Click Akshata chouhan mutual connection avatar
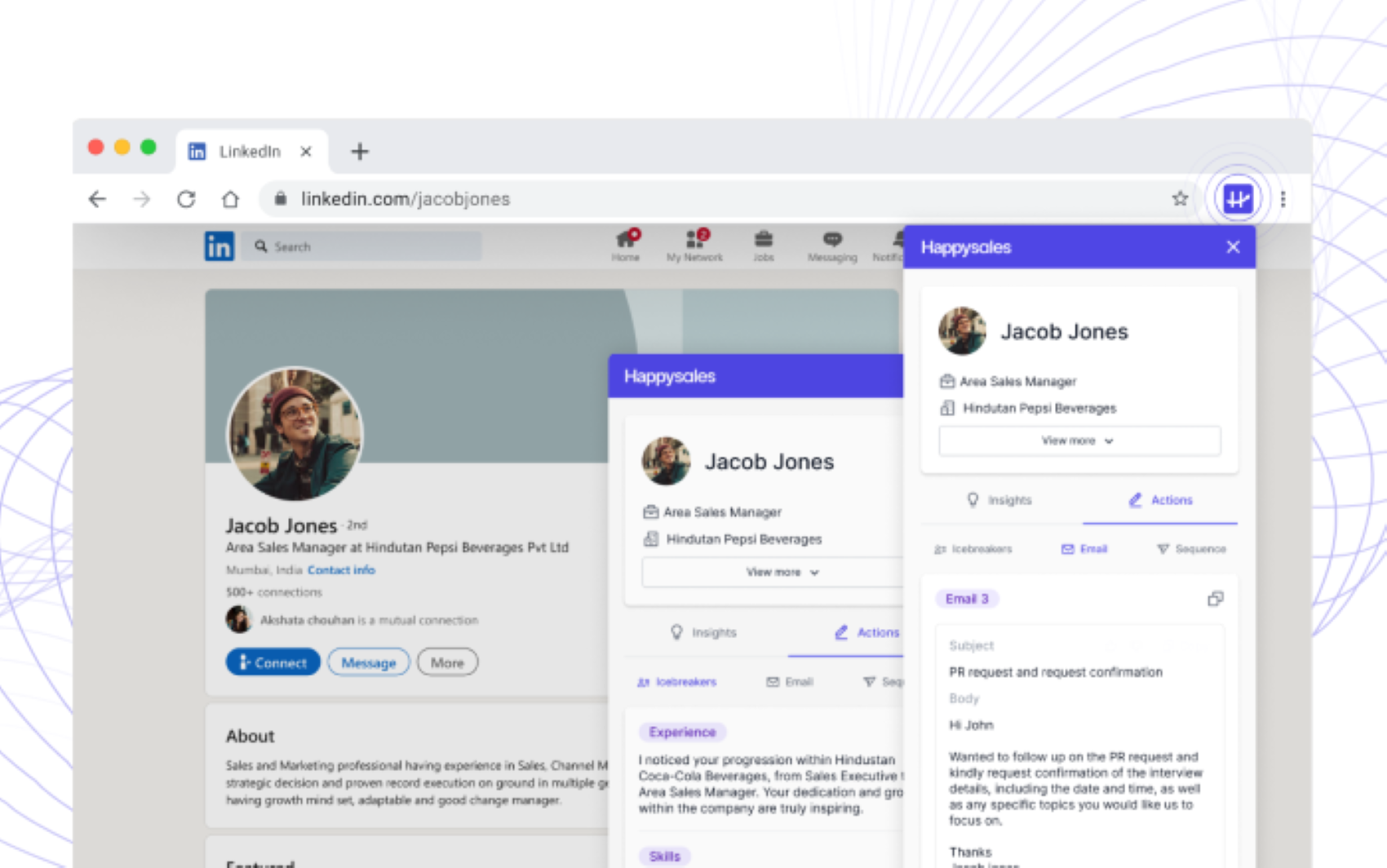Screen dimensions: 1387x868 point(238,619)
